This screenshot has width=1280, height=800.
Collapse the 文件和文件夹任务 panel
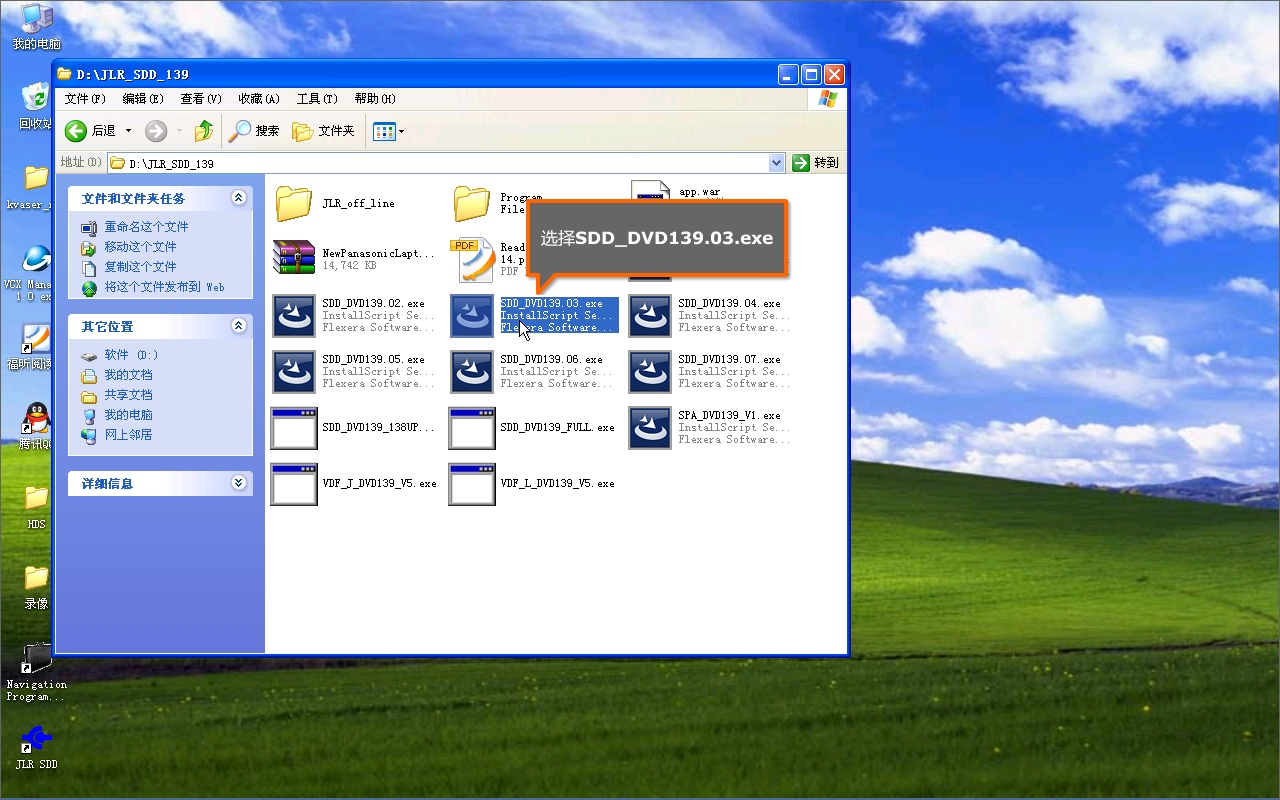(x=238, y=198)
